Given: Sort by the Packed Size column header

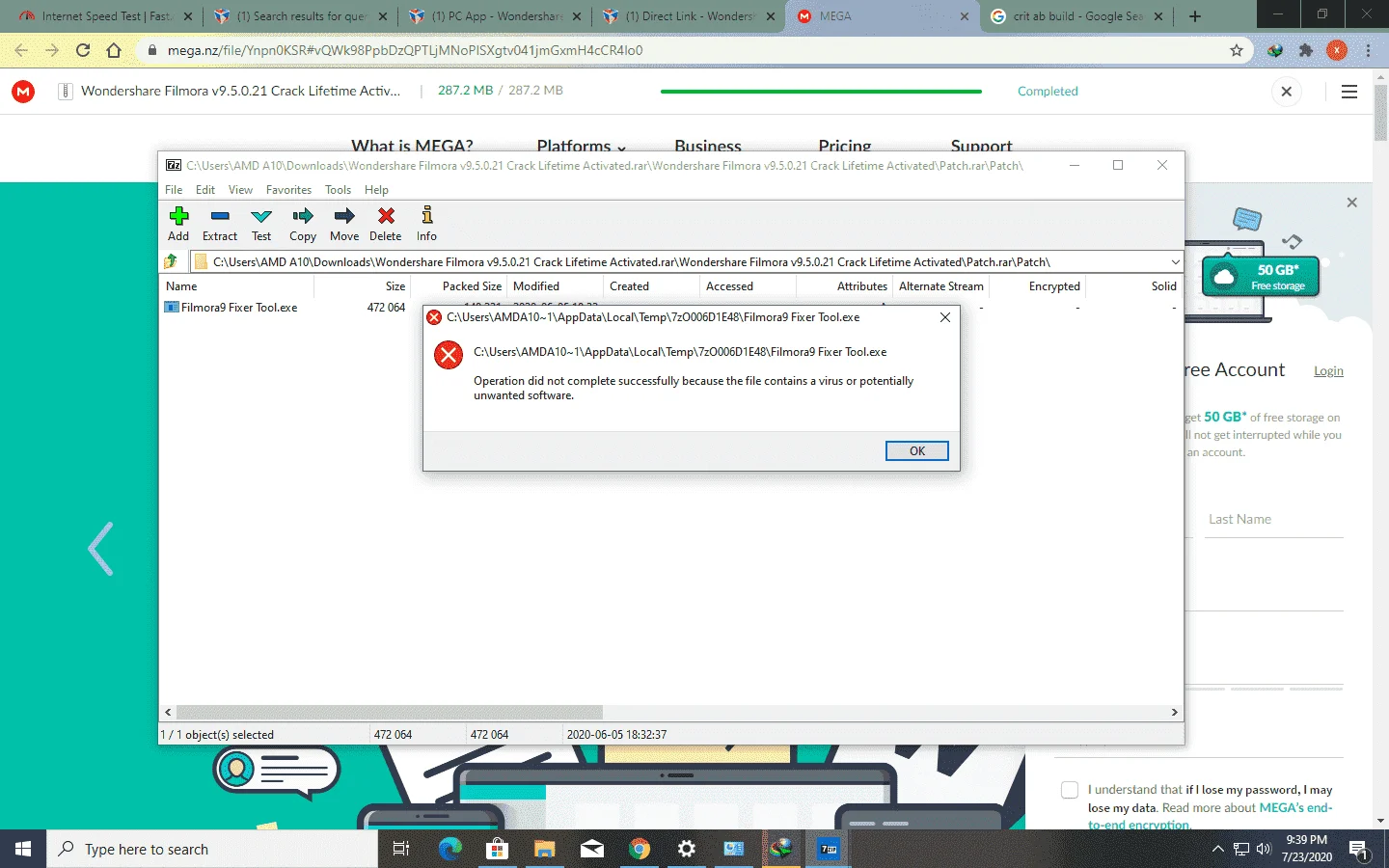Looking at the screenshot, I should [458, 286].
